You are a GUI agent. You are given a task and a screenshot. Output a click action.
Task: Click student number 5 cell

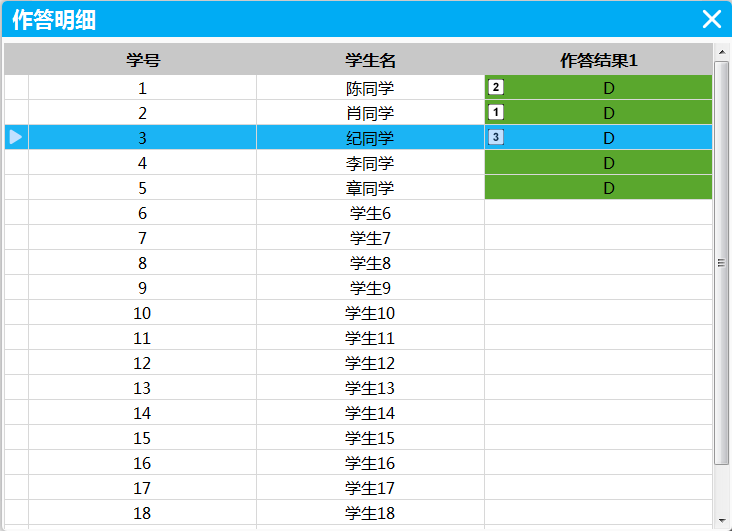[143, 188]
